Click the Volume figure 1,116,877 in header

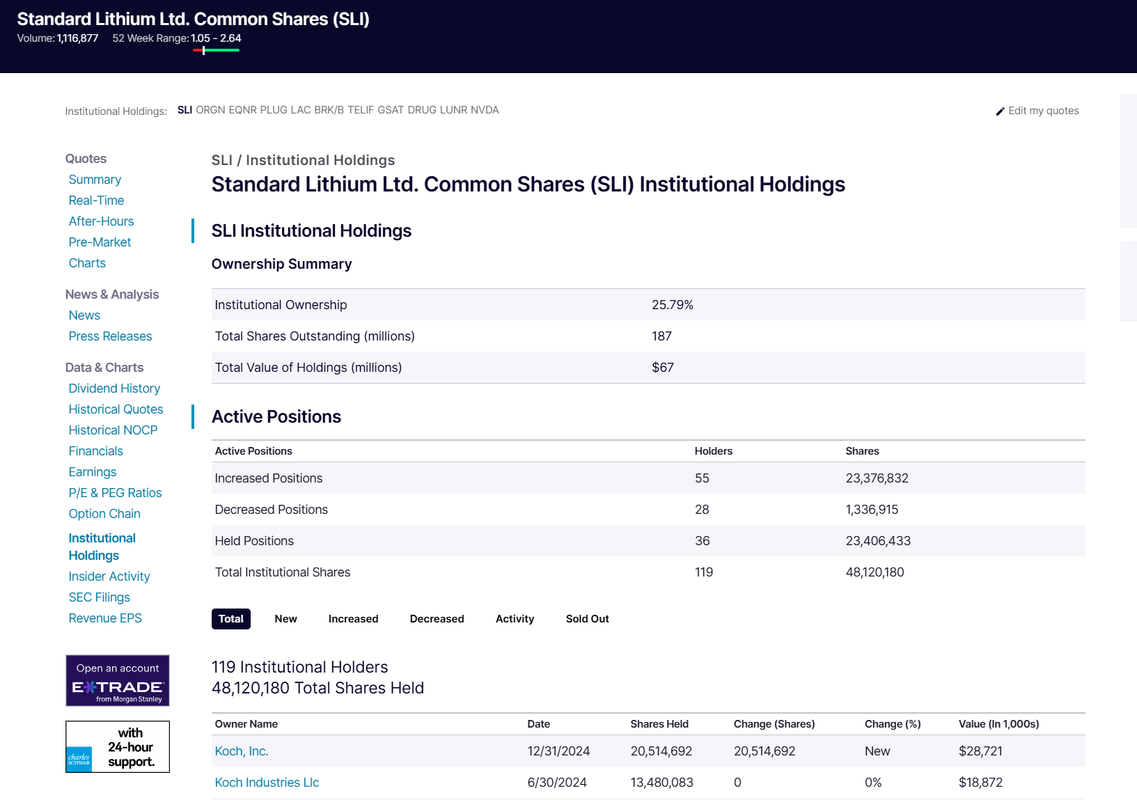click(78, 38)
